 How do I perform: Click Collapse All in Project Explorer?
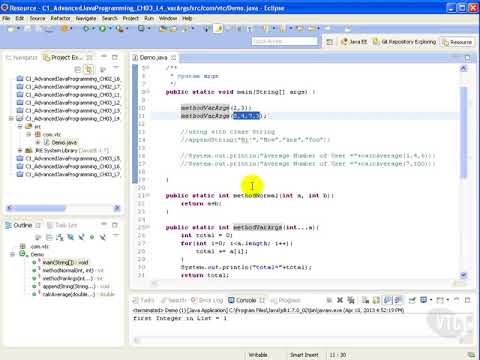coord(77,69)
